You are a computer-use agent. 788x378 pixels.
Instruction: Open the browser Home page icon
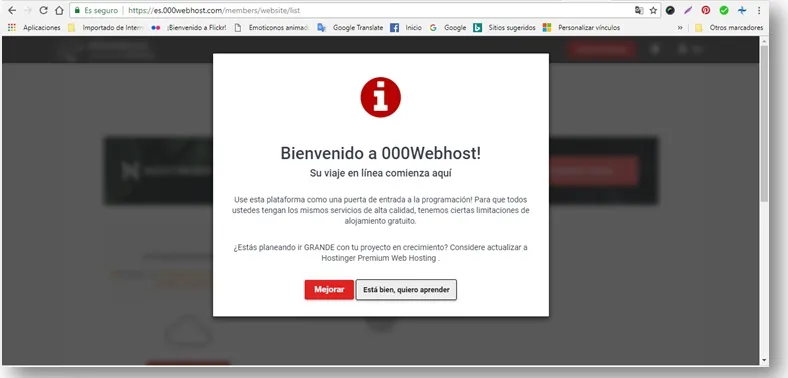59,10
